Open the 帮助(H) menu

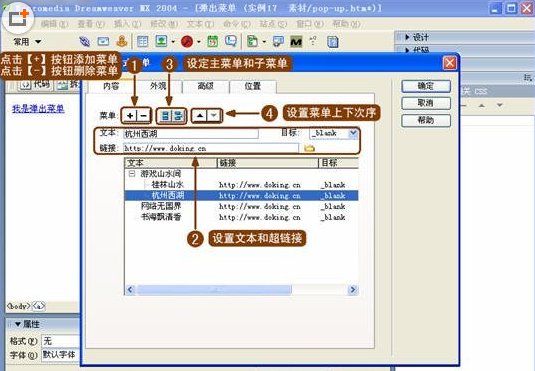[x=346, y=24]
